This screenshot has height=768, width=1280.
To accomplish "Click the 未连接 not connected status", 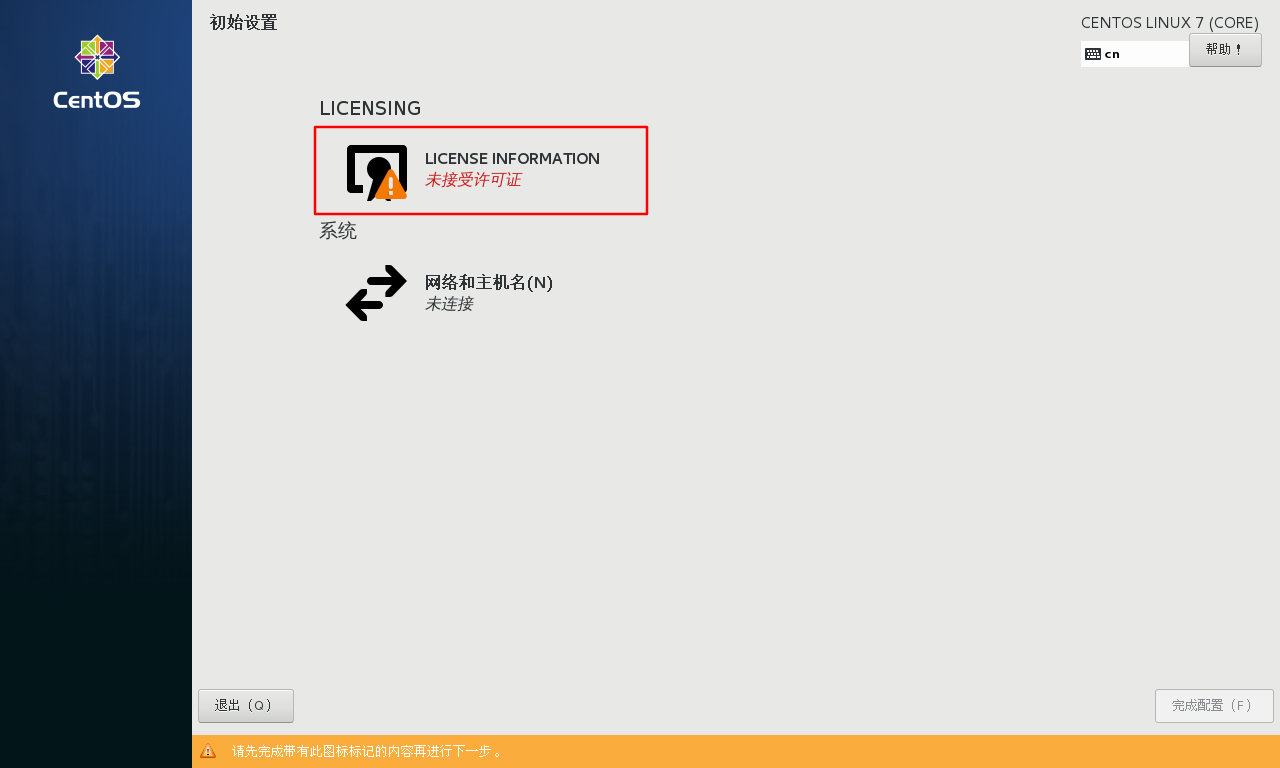I will click(x=449, y=304).
